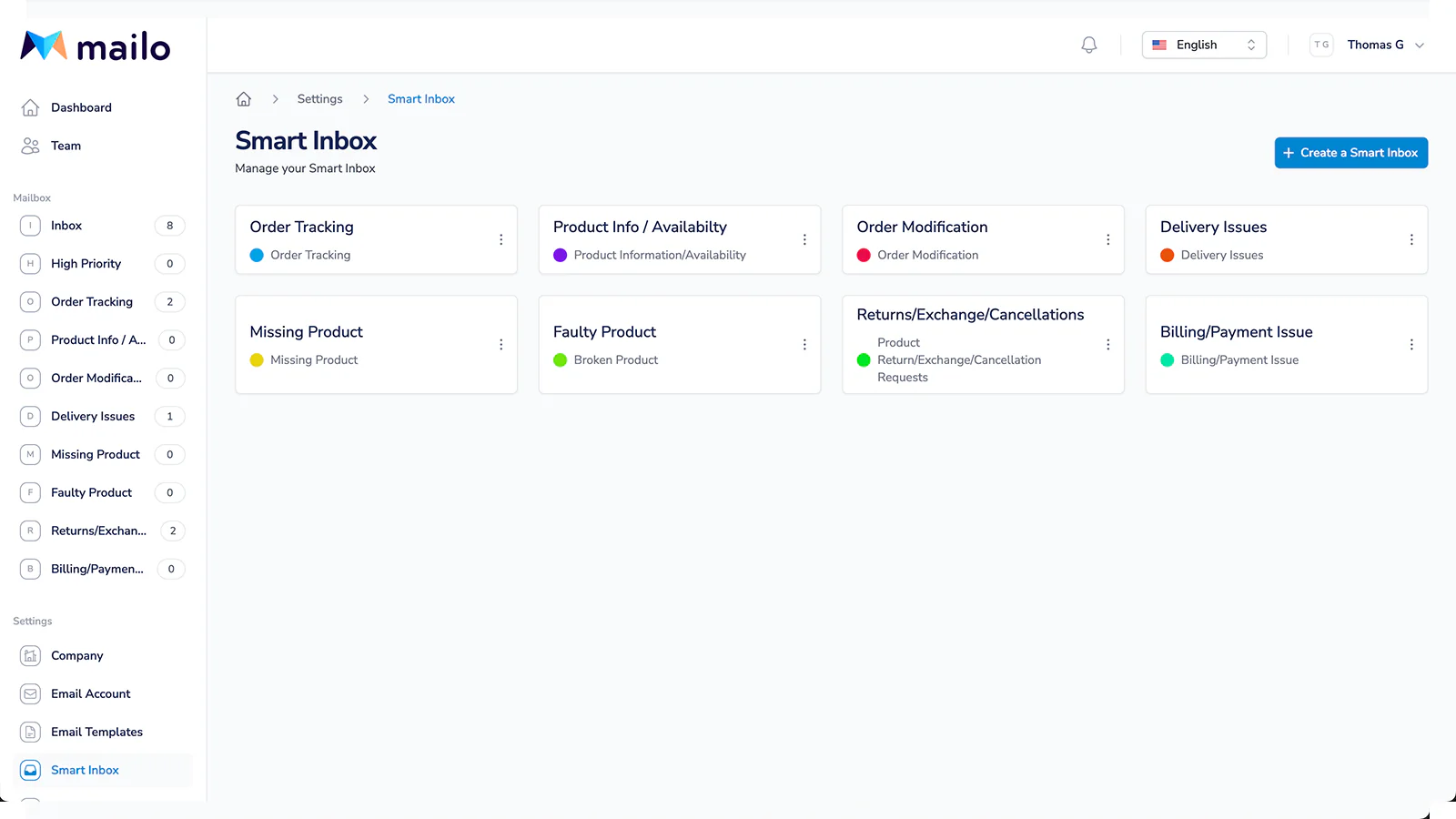Click the Settings breadcrumb link
Image resolution: width=1456 pixels, height=819 pixels.
tap(319, 99)
